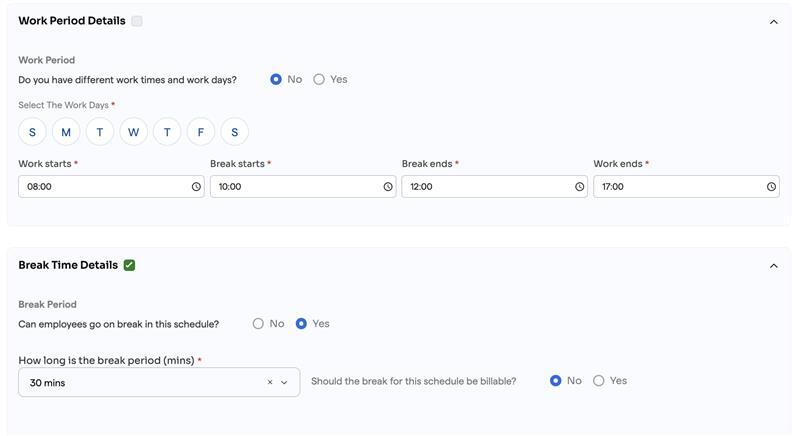
Task: Select Wednesday work day circle
Action: pos(133,132)
